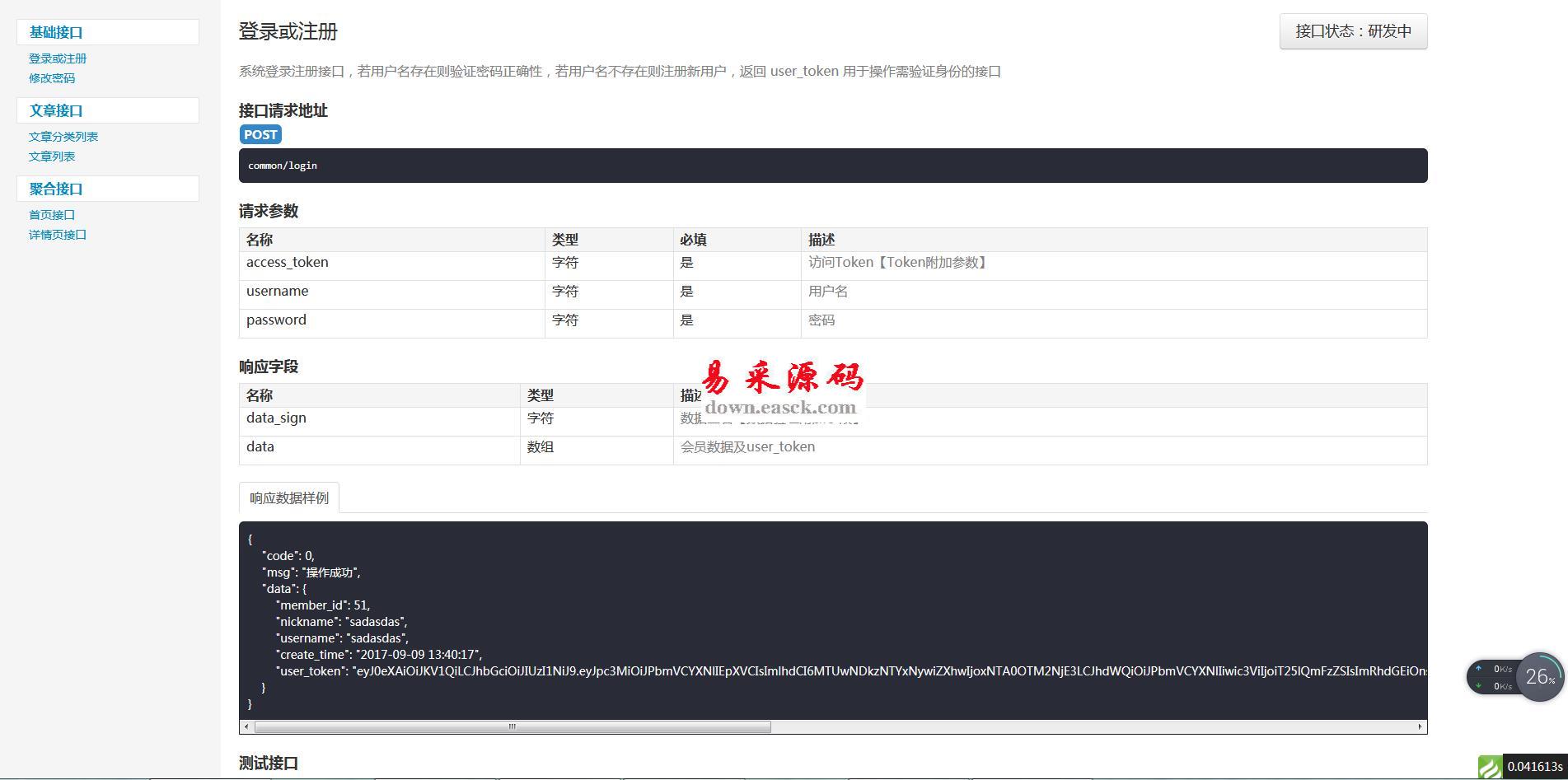Click the "member_id": 51 line in JSON
The image size is (1568, 780).
[x=323, y=605]
